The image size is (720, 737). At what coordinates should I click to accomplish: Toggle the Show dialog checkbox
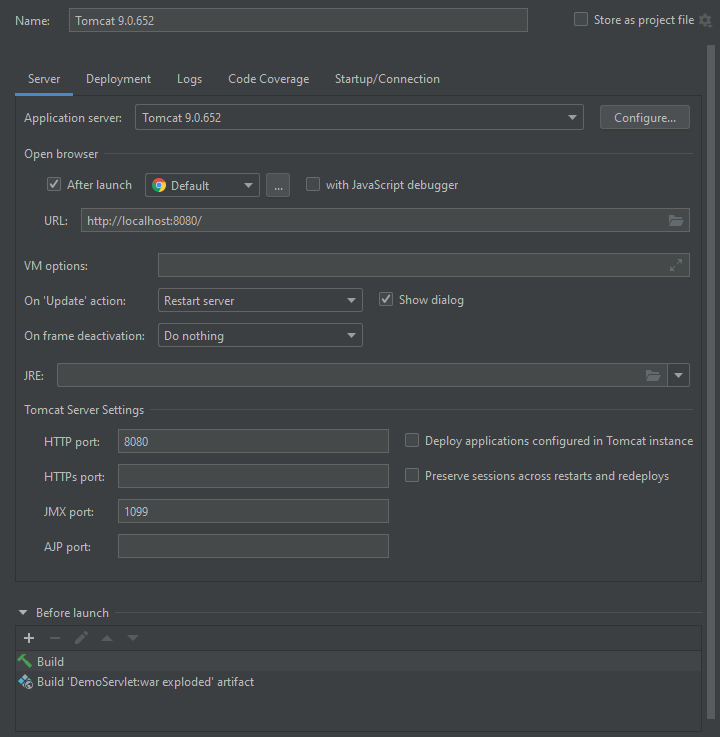[x=386, y=299]
